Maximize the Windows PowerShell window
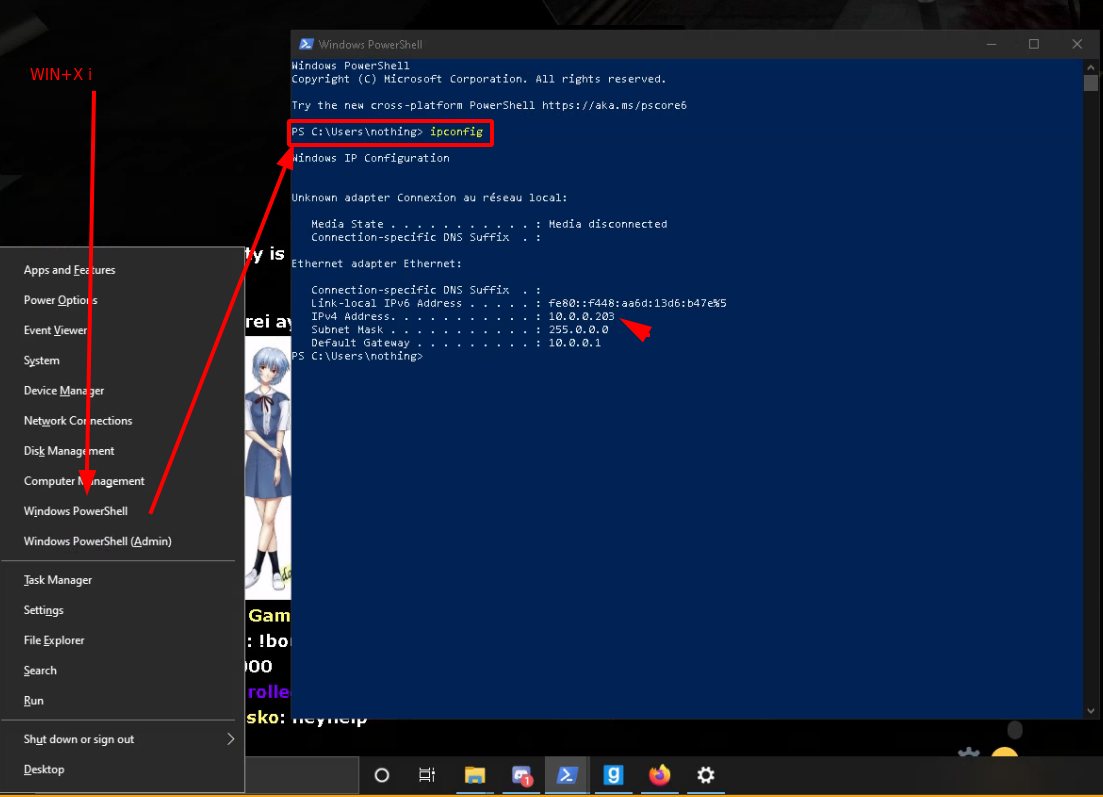 click(1034, 44)
